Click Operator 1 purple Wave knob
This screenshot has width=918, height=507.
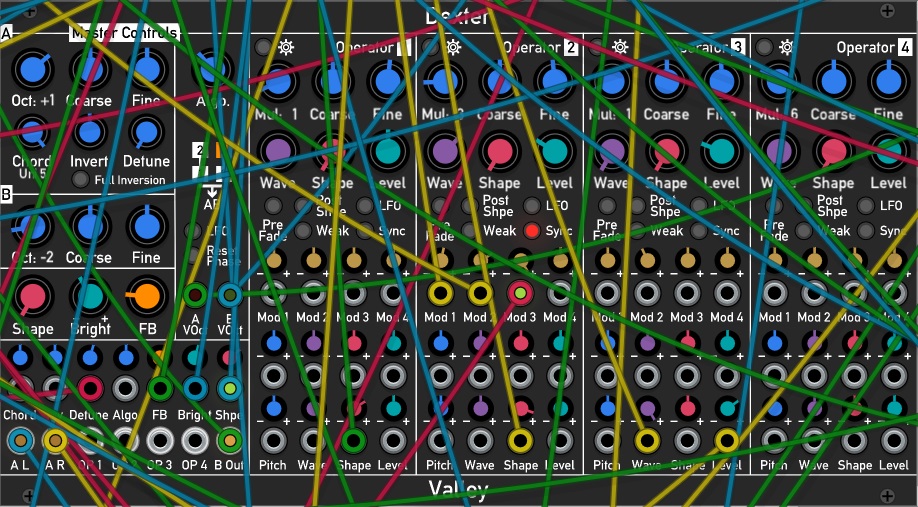click(x=278, y=150)
